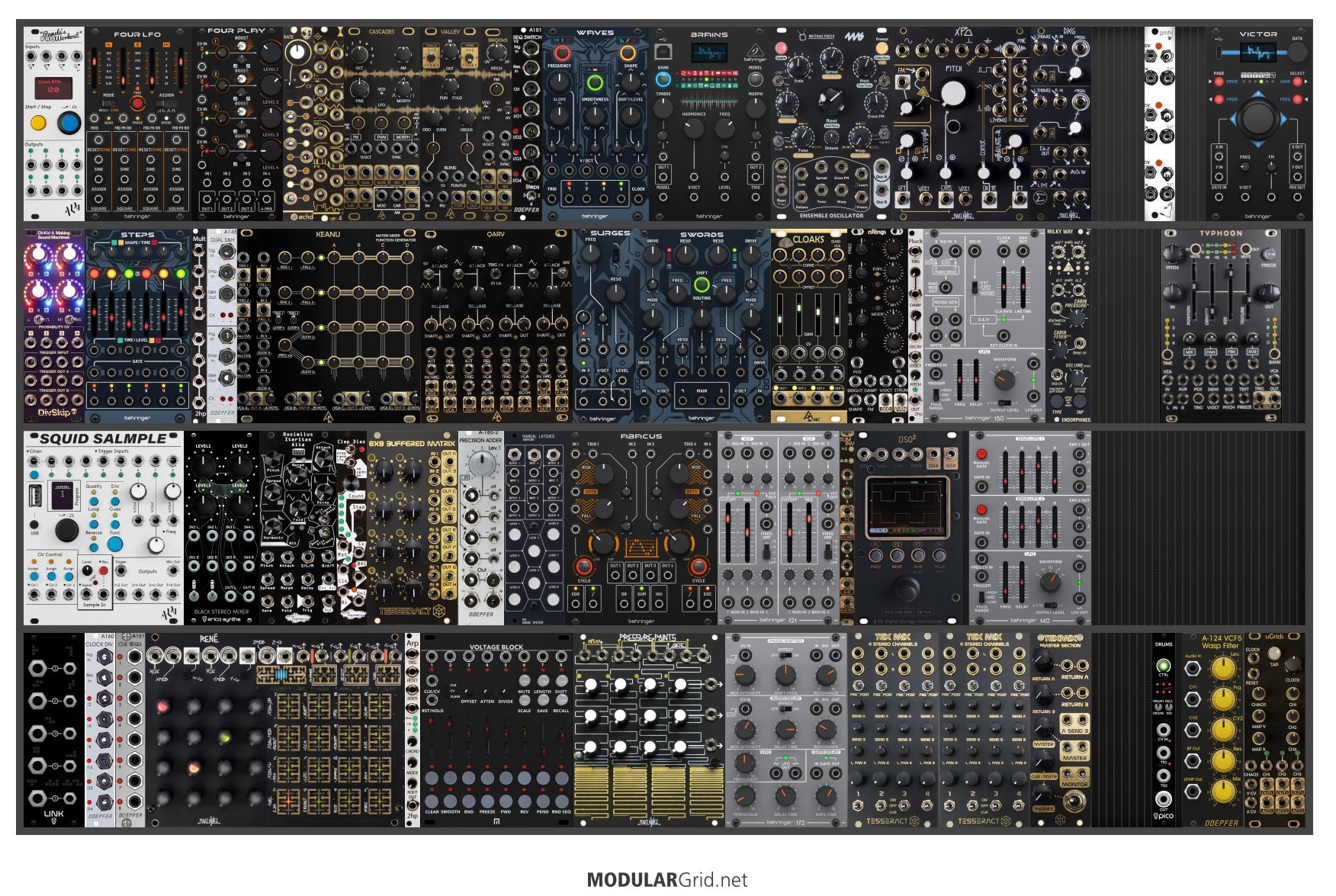Click the joystick on the Victor module
The width and height of the screenshot is (1336, 896).
tap(1258, 118)
